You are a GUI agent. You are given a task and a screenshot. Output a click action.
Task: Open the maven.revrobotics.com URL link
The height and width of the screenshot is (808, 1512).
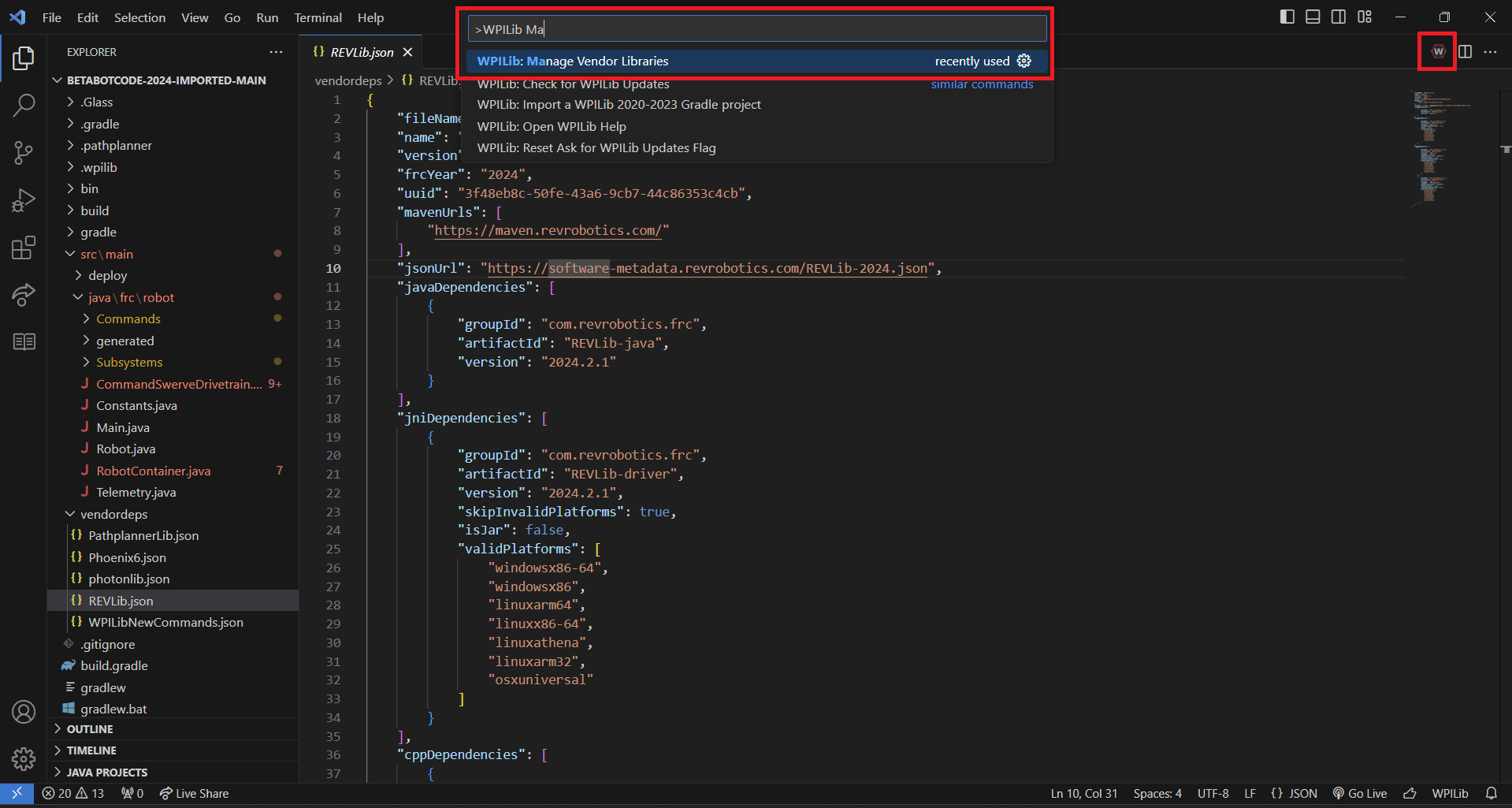[548, 230]
